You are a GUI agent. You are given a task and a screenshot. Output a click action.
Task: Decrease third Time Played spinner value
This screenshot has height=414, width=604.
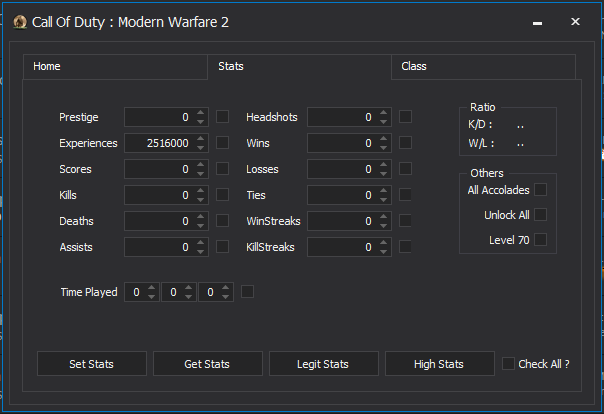[225, 297]
